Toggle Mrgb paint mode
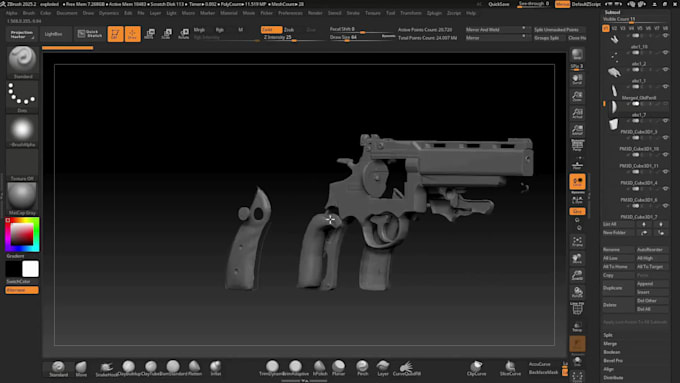Screen dimensions: 680x383 pos(199,29)
